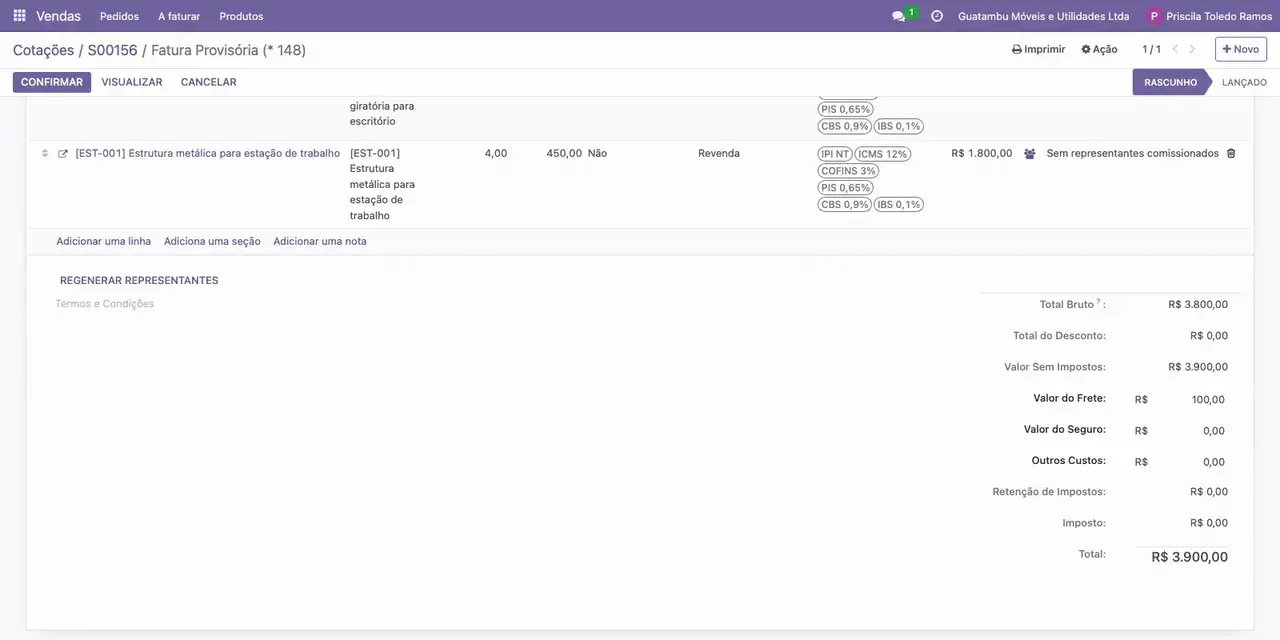Click the printer icon beside Imprimir
The image size is (1280, 640).
[x=1017, y=49]
